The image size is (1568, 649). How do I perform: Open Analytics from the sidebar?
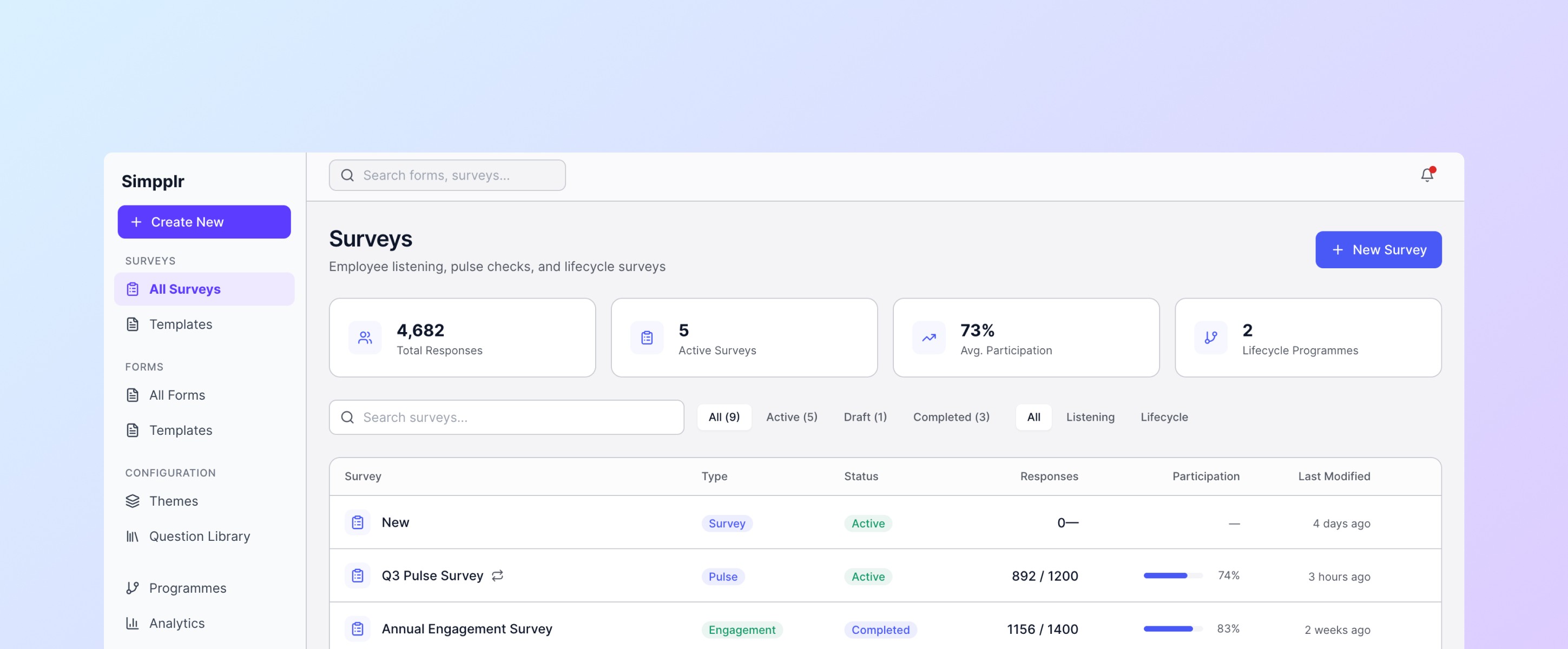(x=176, y=624)
